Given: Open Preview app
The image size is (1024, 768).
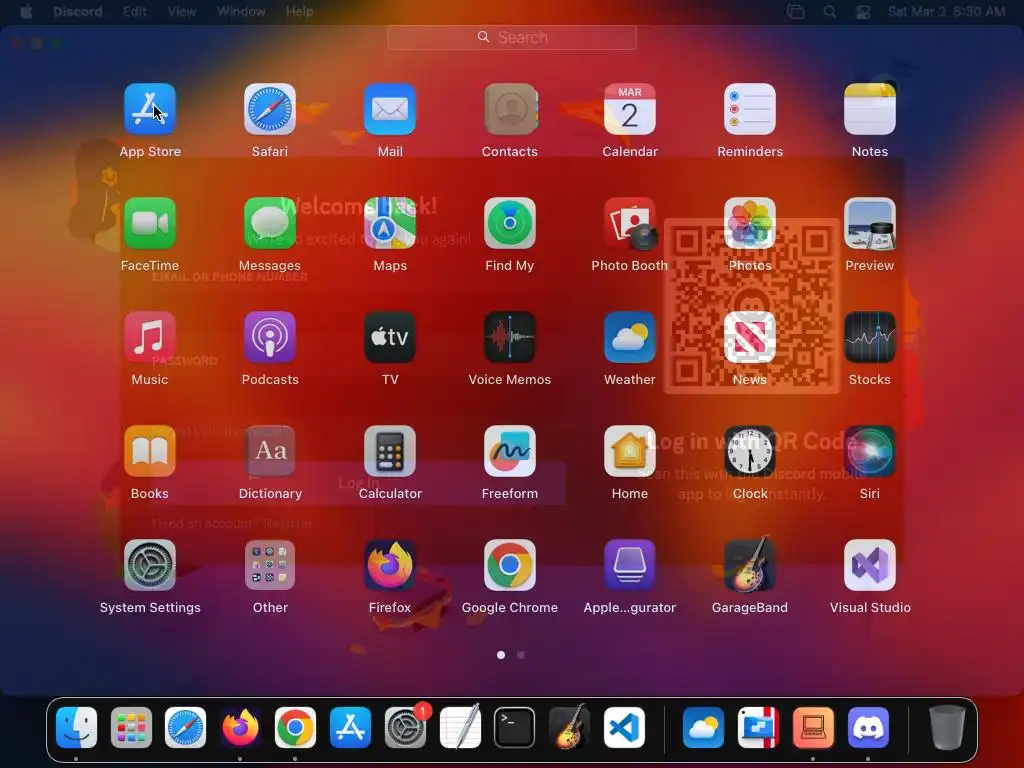Looking at the screenshot, I should tap(870, 223).
